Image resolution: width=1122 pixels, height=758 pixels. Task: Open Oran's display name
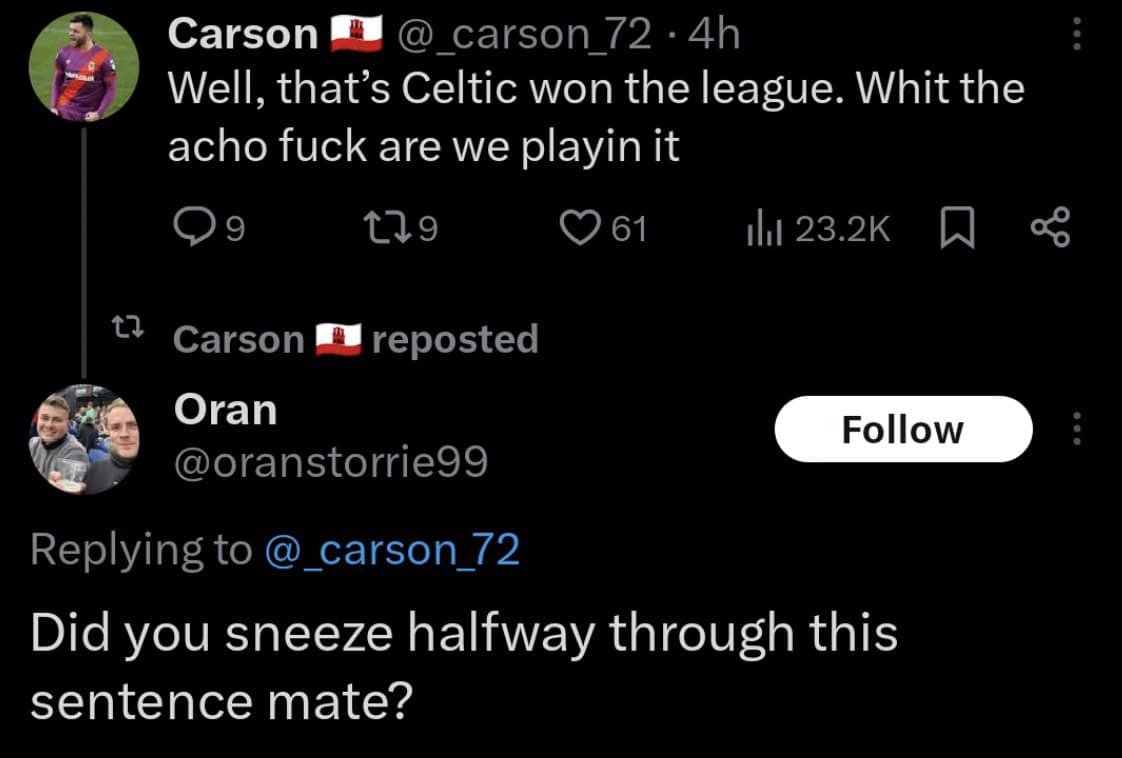tap(225, 408)
